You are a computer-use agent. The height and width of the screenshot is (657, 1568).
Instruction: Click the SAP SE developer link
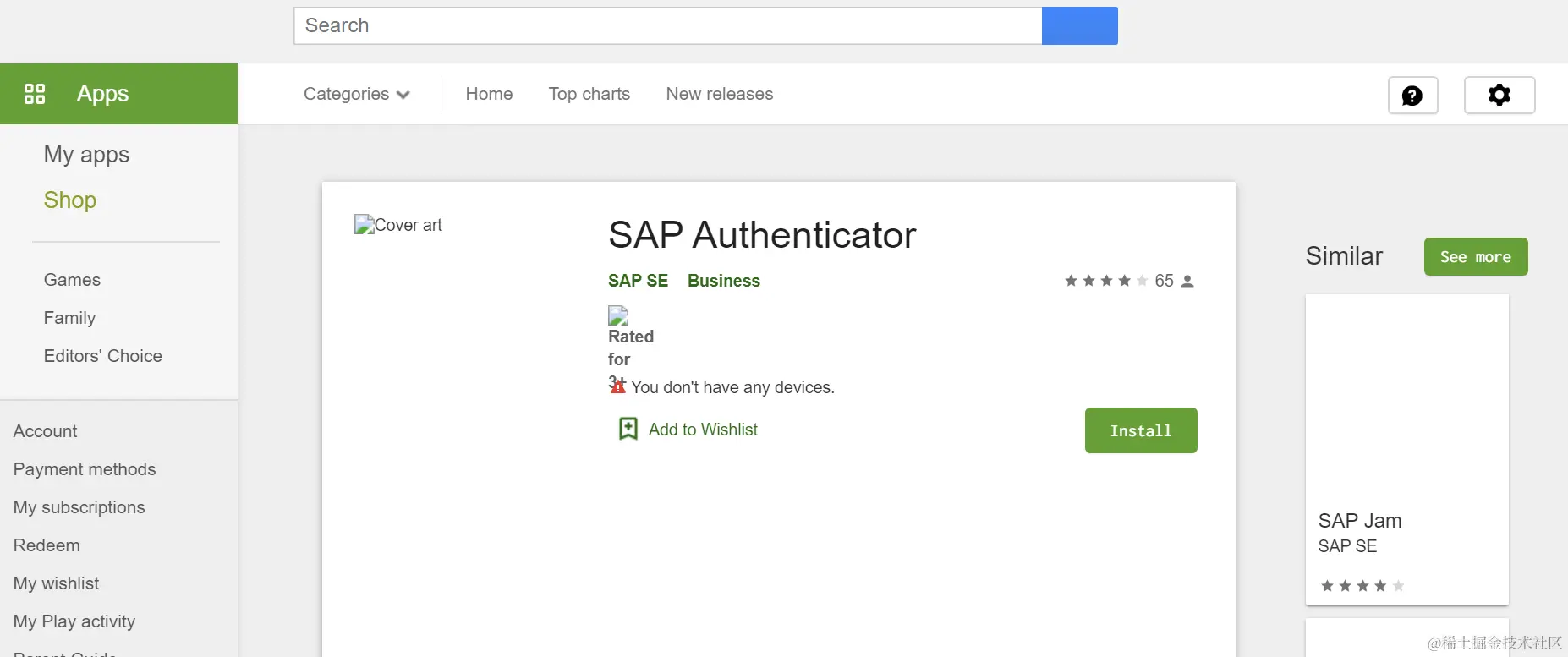[x=638, y=281]
